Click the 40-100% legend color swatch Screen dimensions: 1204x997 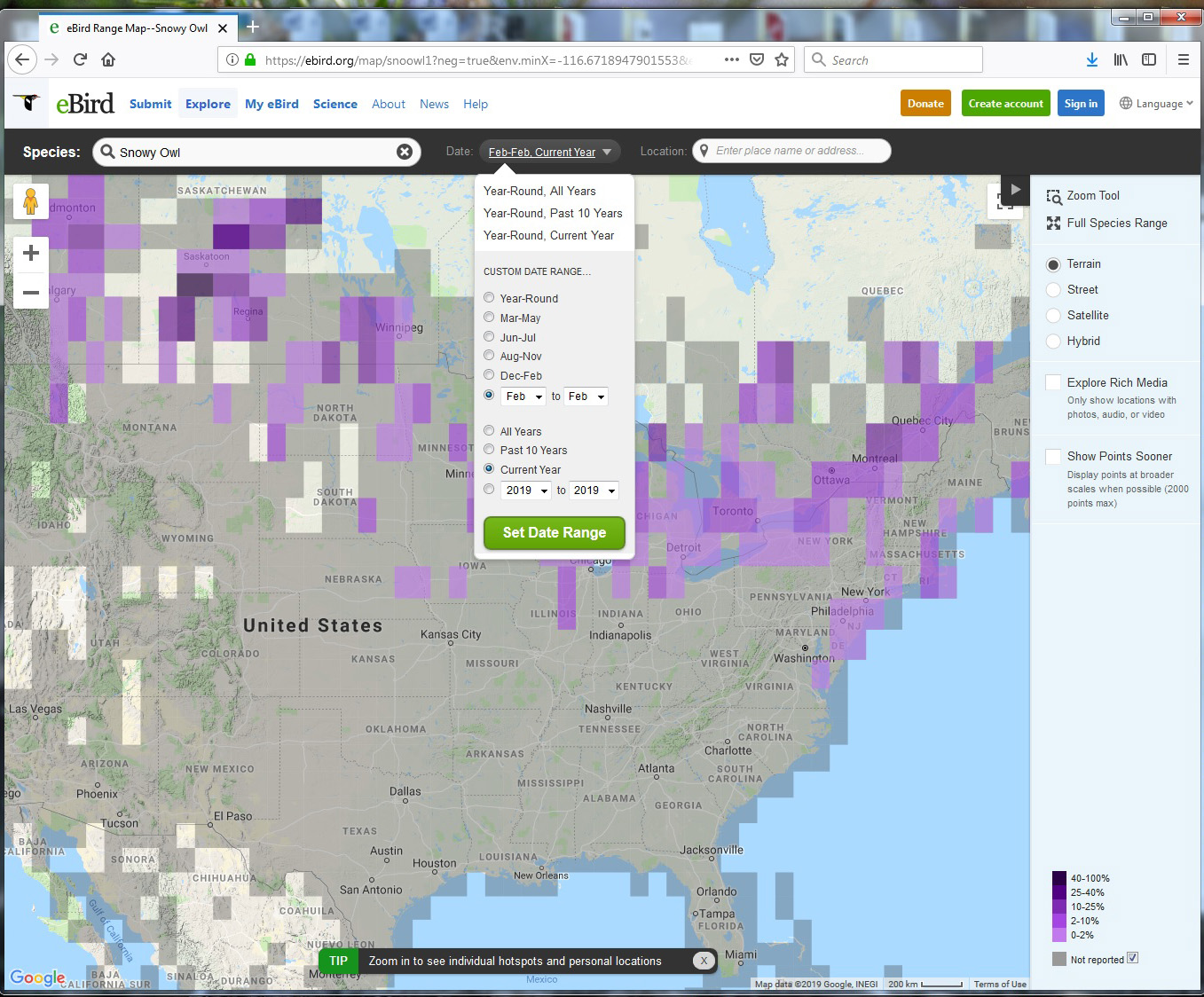click(x=1059, y=878)
